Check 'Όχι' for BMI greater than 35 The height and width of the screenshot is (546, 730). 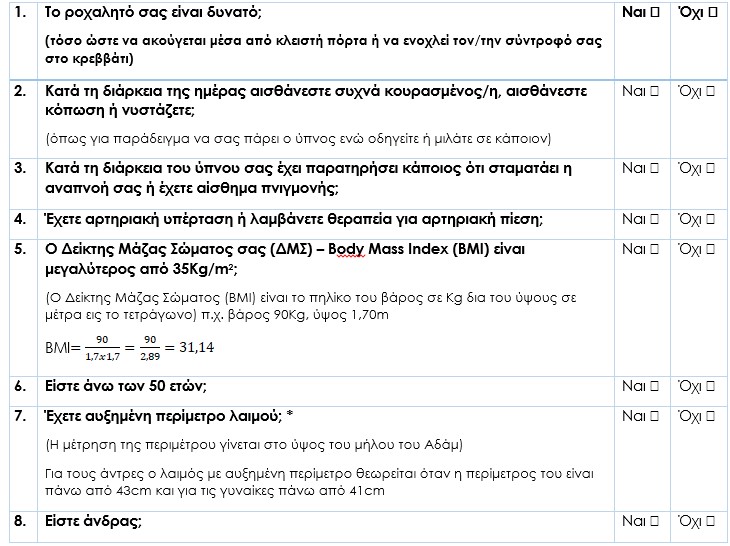click(x=710, y=247)
